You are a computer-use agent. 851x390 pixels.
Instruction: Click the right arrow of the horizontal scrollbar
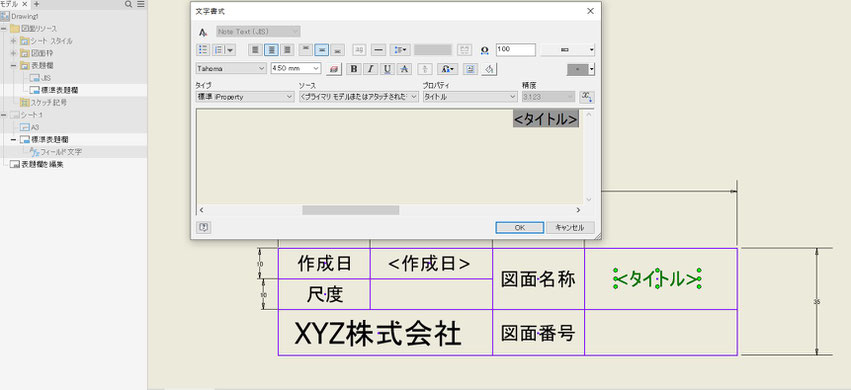(578, 210)
